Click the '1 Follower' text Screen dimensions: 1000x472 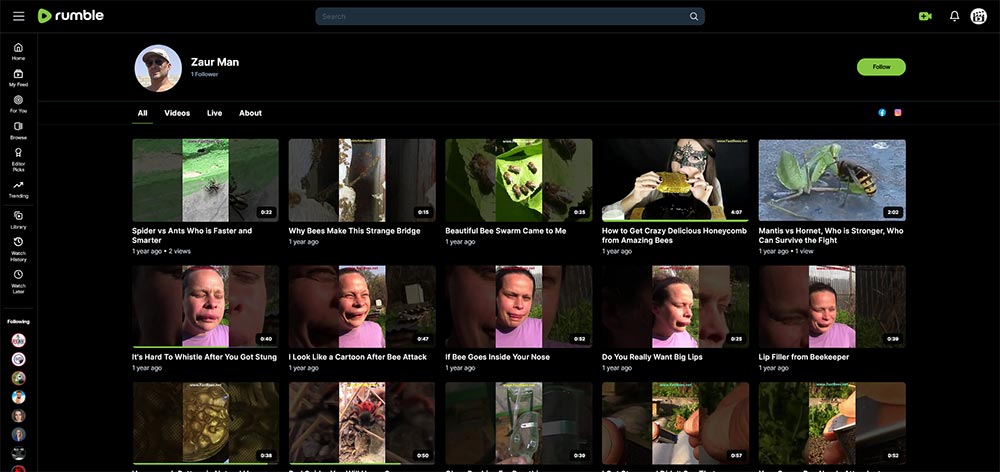click(204, 75)
